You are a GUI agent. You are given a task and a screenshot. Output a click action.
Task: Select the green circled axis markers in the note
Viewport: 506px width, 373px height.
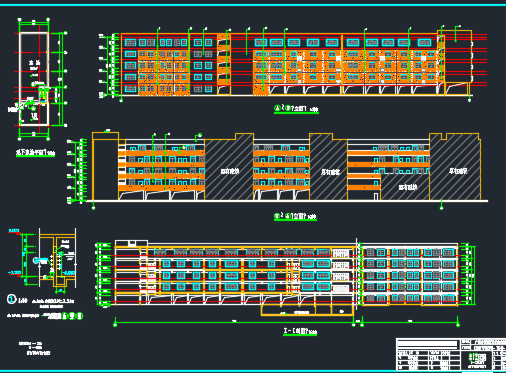point(72,316)
